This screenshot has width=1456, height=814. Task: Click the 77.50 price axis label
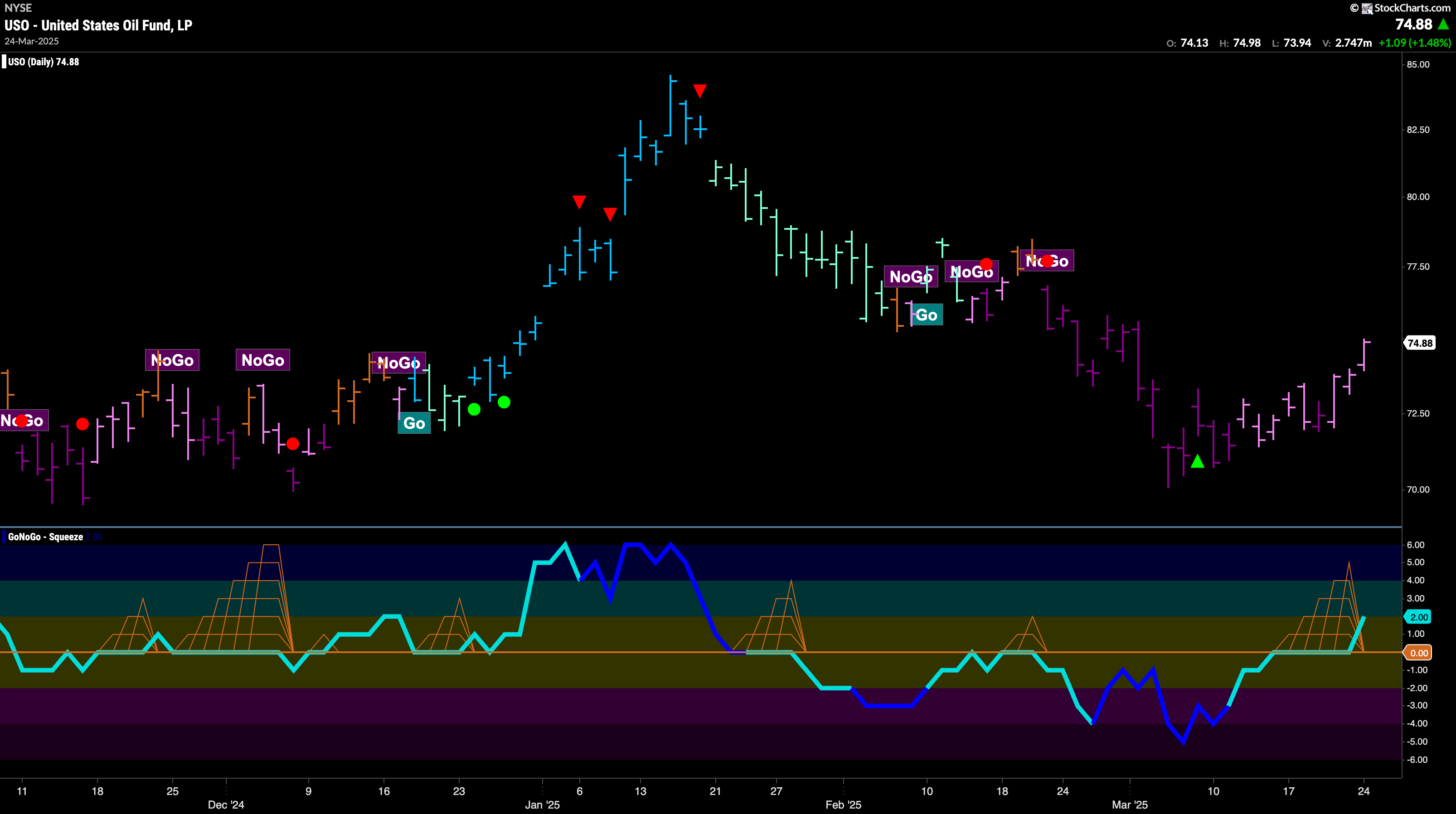click(x=1417, y=266)
